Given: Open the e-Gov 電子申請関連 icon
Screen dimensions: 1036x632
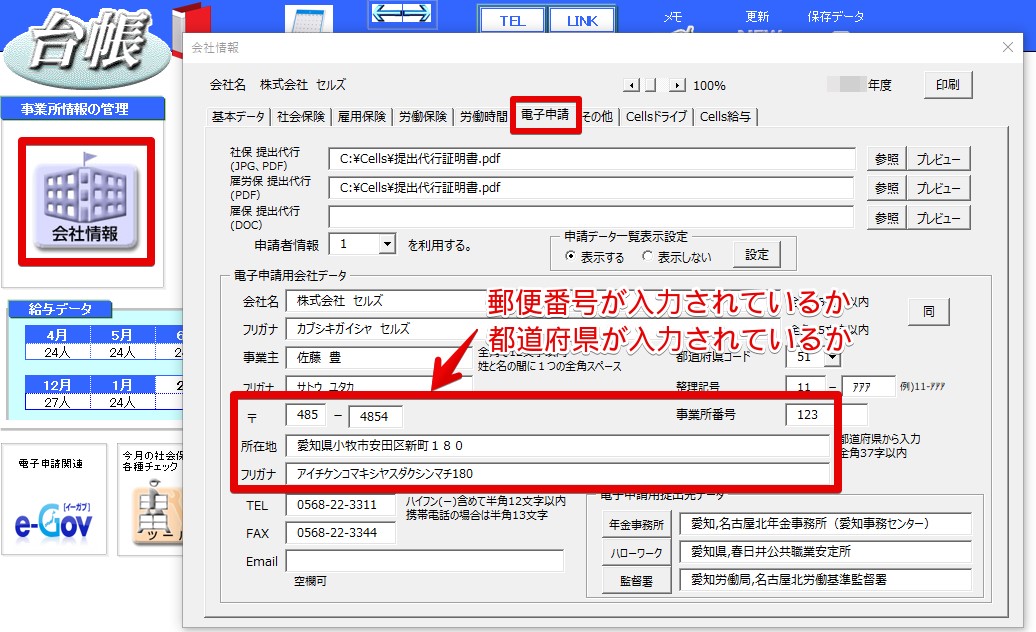Looking at the screenshot, I should pos(54,499).
